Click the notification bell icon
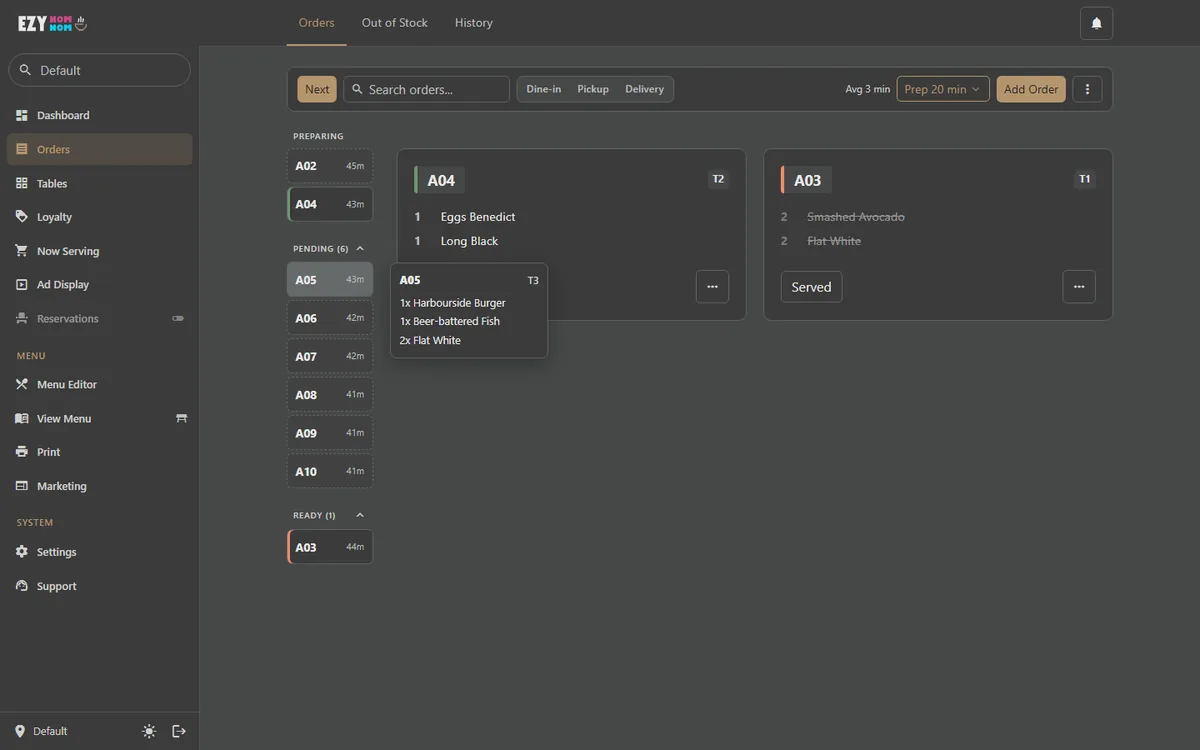 tap(1096, 23)
